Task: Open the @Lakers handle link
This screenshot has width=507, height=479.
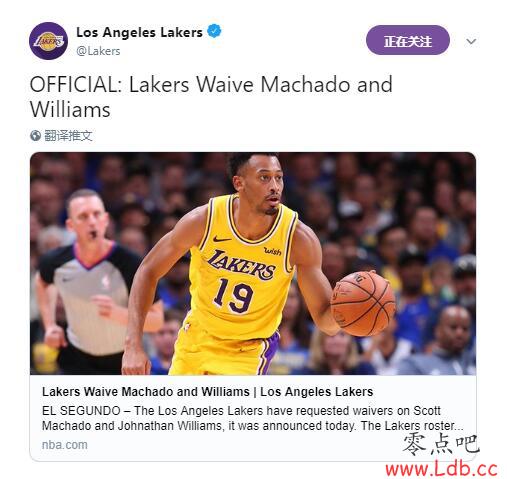Action: click(x=98, y=51)
